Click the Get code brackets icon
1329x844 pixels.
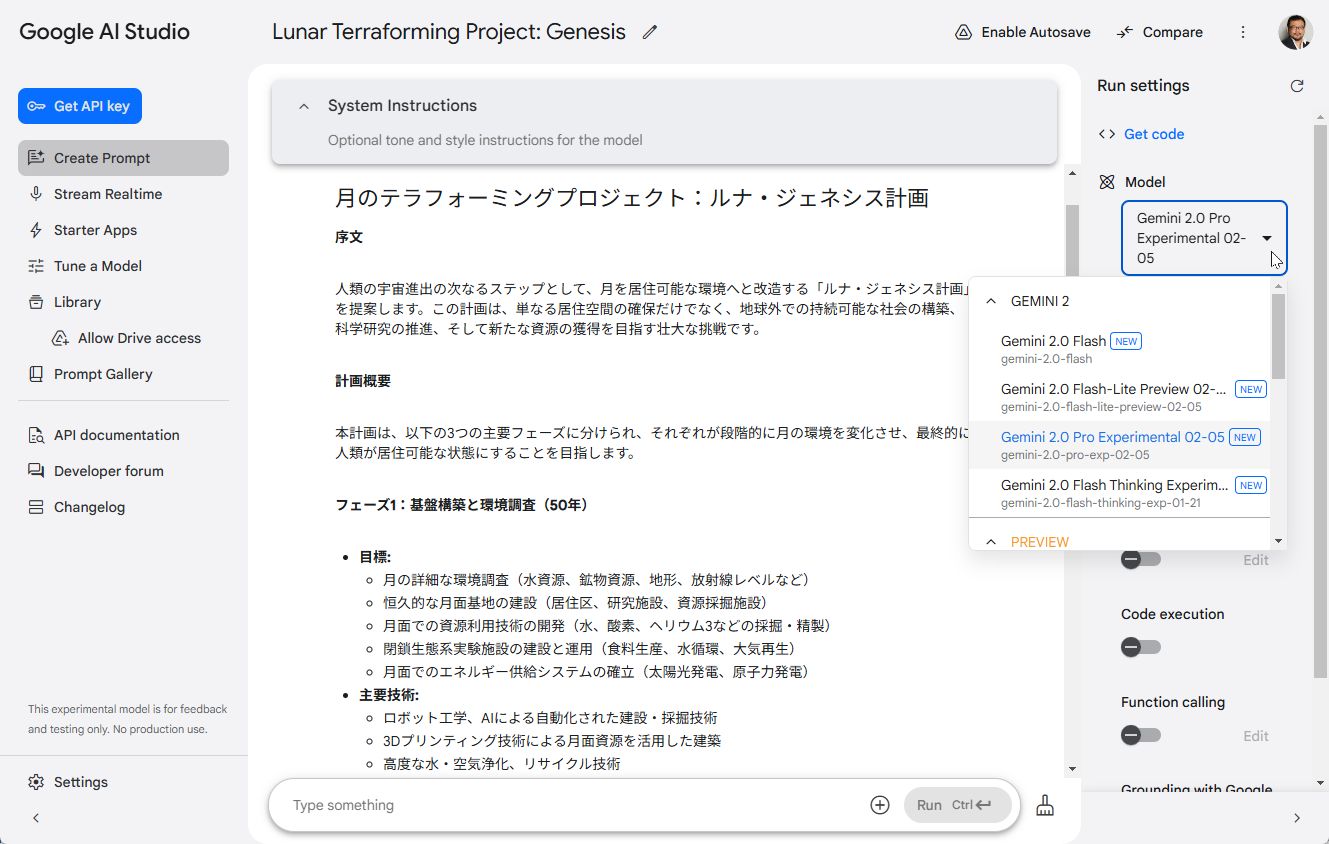click(x=1107, y=134)
